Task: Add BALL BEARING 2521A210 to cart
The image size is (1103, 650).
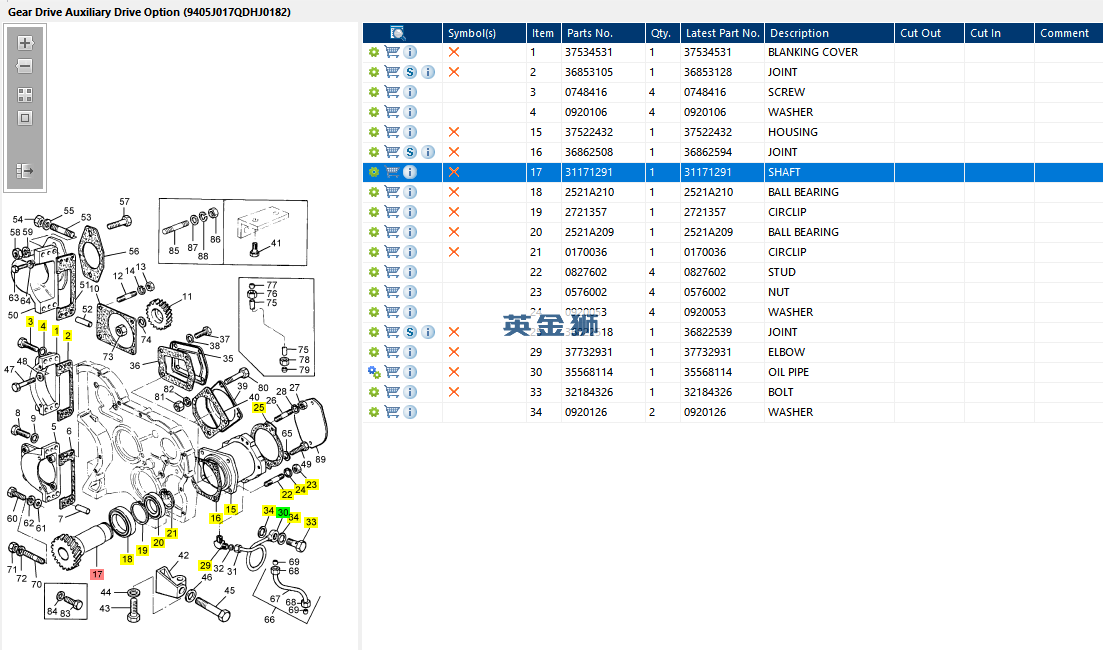Action: tap(392, 192)
